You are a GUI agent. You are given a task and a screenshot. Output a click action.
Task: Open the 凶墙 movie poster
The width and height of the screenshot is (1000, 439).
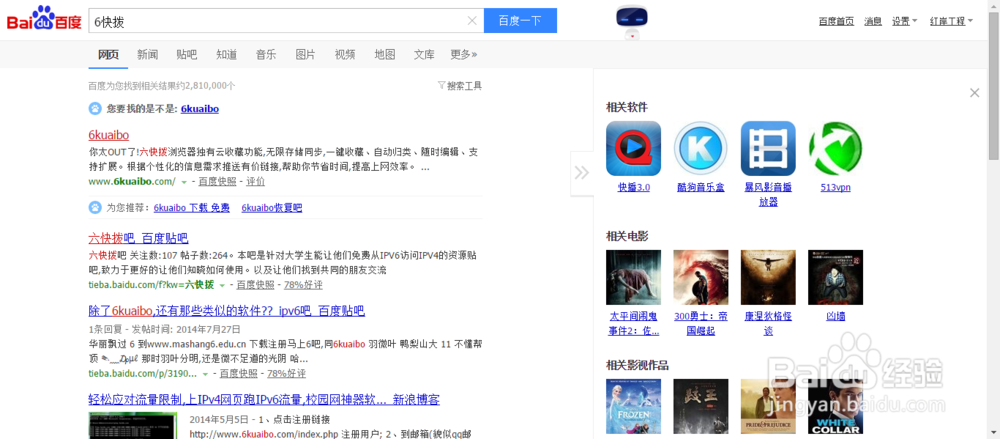[x=835, y=277]
